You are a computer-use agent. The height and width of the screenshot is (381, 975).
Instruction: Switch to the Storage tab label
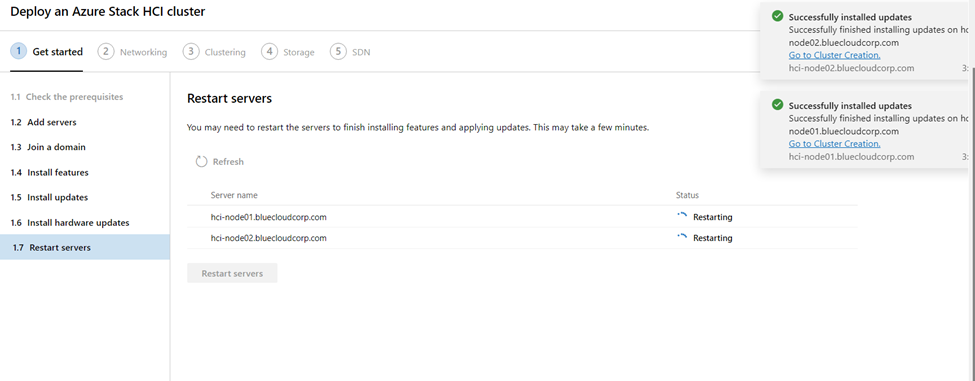[x=299, y=52]
